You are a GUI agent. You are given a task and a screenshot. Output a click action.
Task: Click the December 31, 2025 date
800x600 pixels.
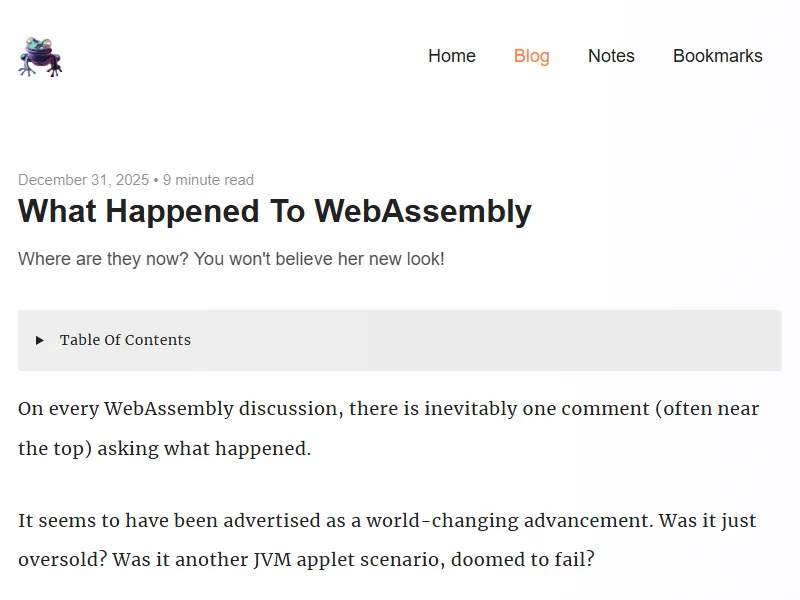pyautogui.click(x=83, y=180)
